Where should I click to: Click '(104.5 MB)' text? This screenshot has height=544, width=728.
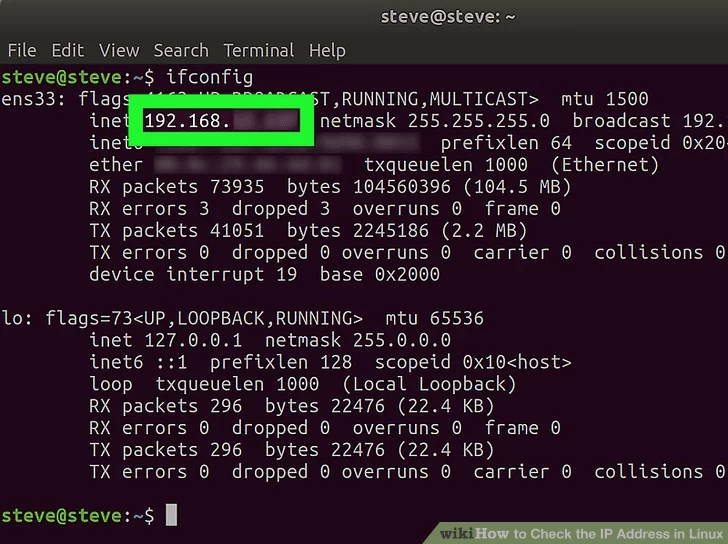tap(517, 187)
